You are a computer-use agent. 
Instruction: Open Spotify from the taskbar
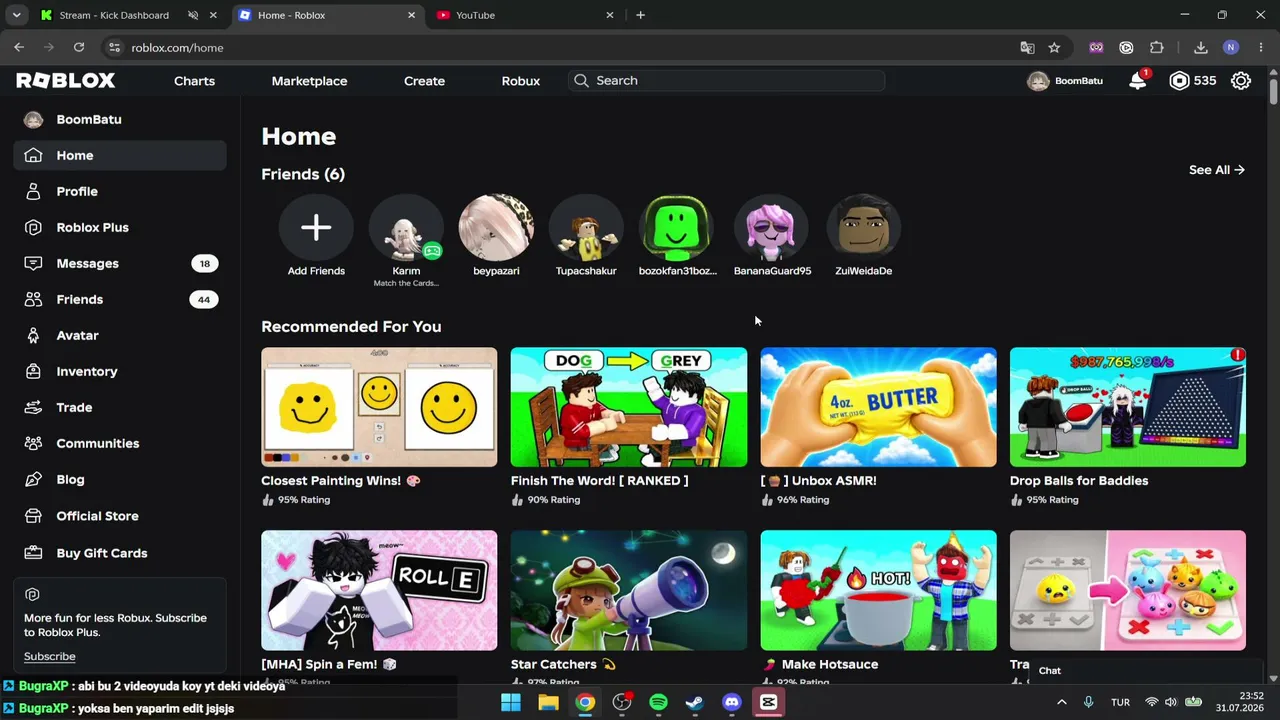click(658, 702)
